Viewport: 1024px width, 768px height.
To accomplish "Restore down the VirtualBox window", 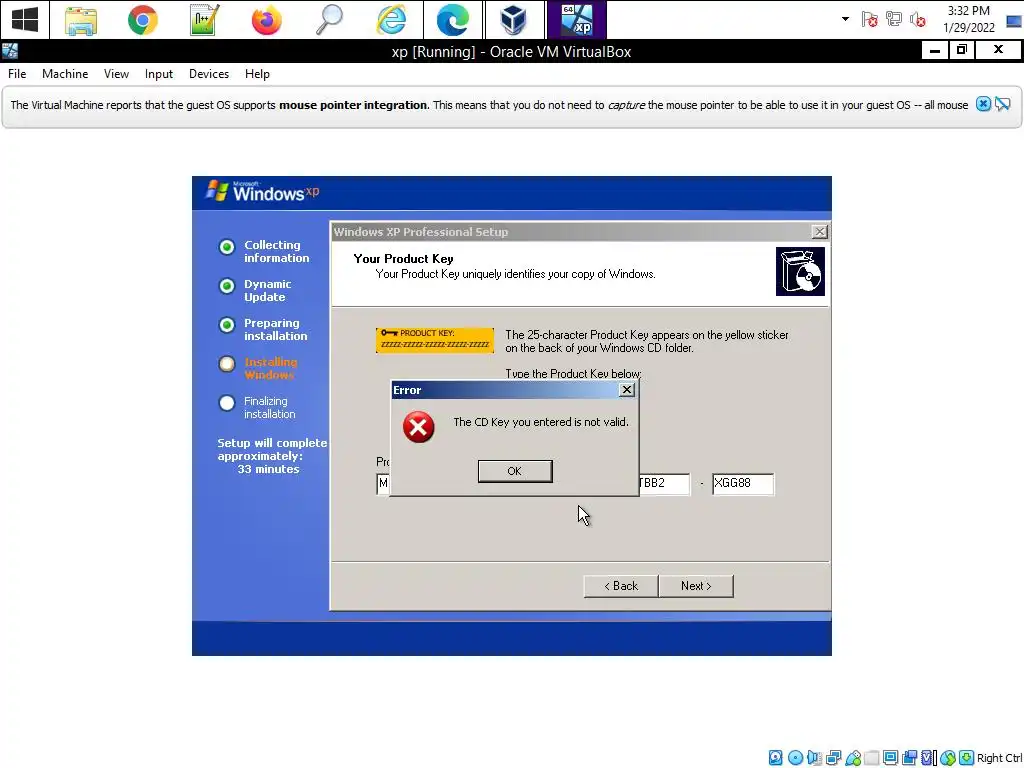I will [961, 50].
